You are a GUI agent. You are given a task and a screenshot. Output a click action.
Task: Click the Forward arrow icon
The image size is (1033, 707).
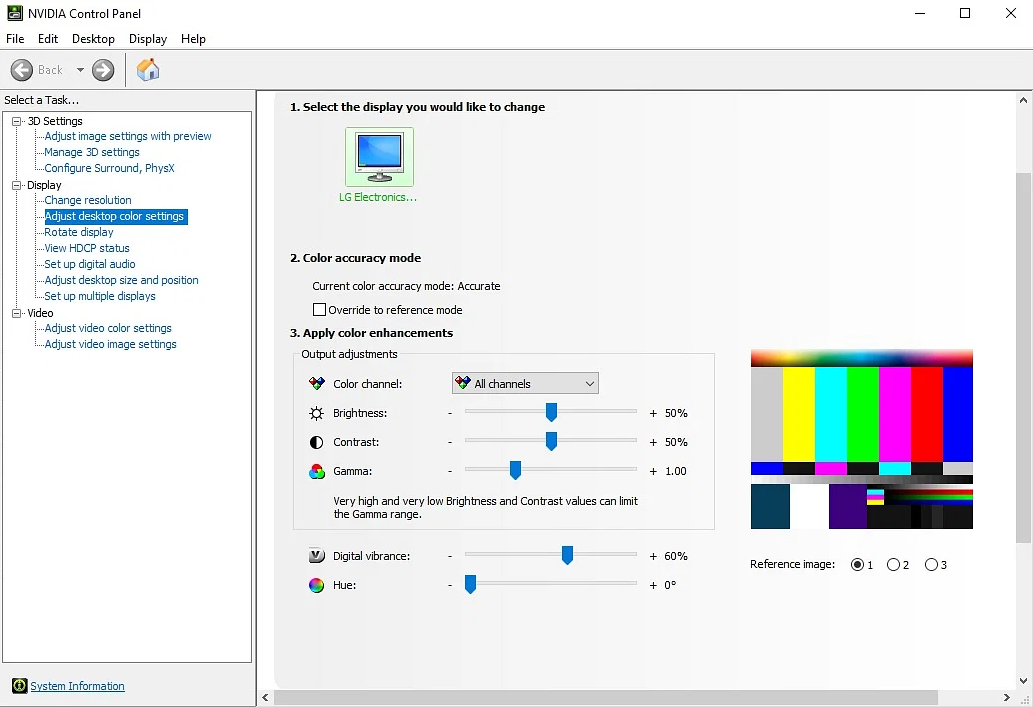point(103,70)
